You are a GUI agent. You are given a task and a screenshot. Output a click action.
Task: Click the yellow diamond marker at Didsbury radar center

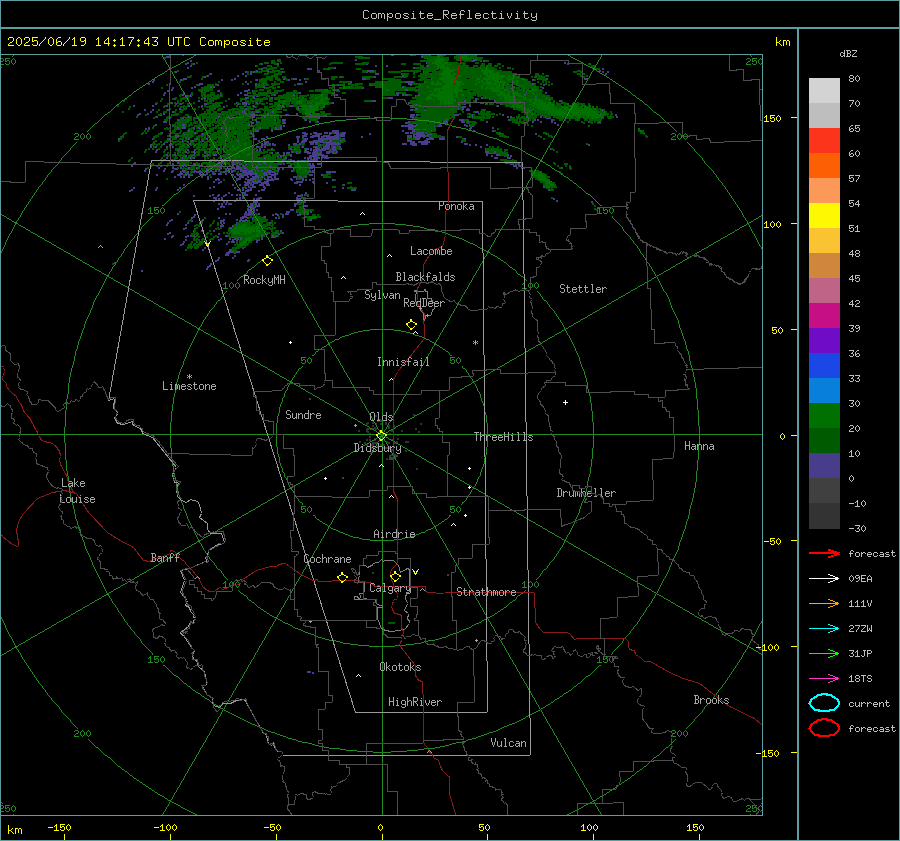pos(381,436)
